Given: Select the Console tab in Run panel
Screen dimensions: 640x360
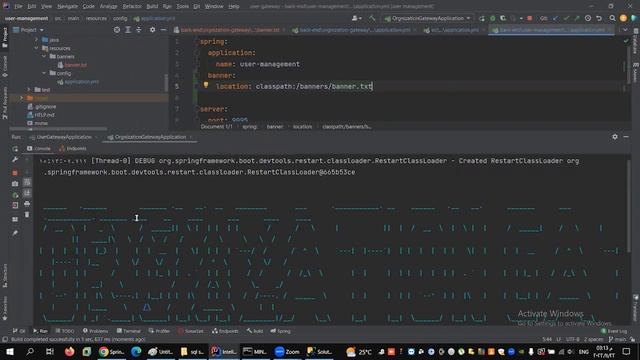Looking at the screenshot, I should point(39,149).
